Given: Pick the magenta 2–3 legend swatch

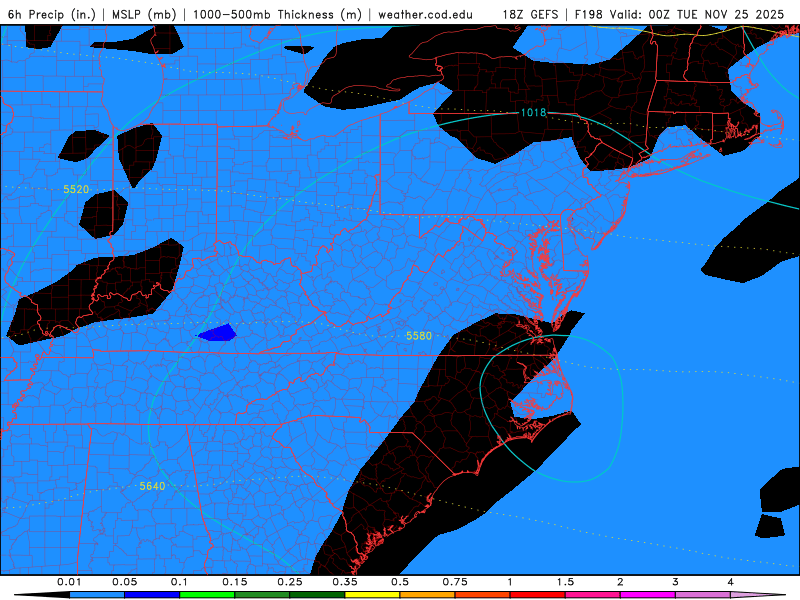Looking at the screenshot, I should tap(648, 595).
